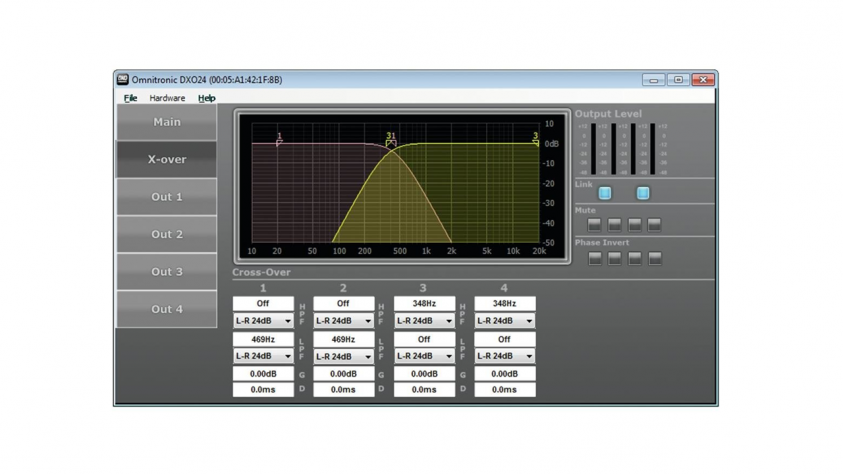This screenshot has width=843, height=474.
Task: Maximize the Omnitronic DXO24 window
Action: [678, 80]
